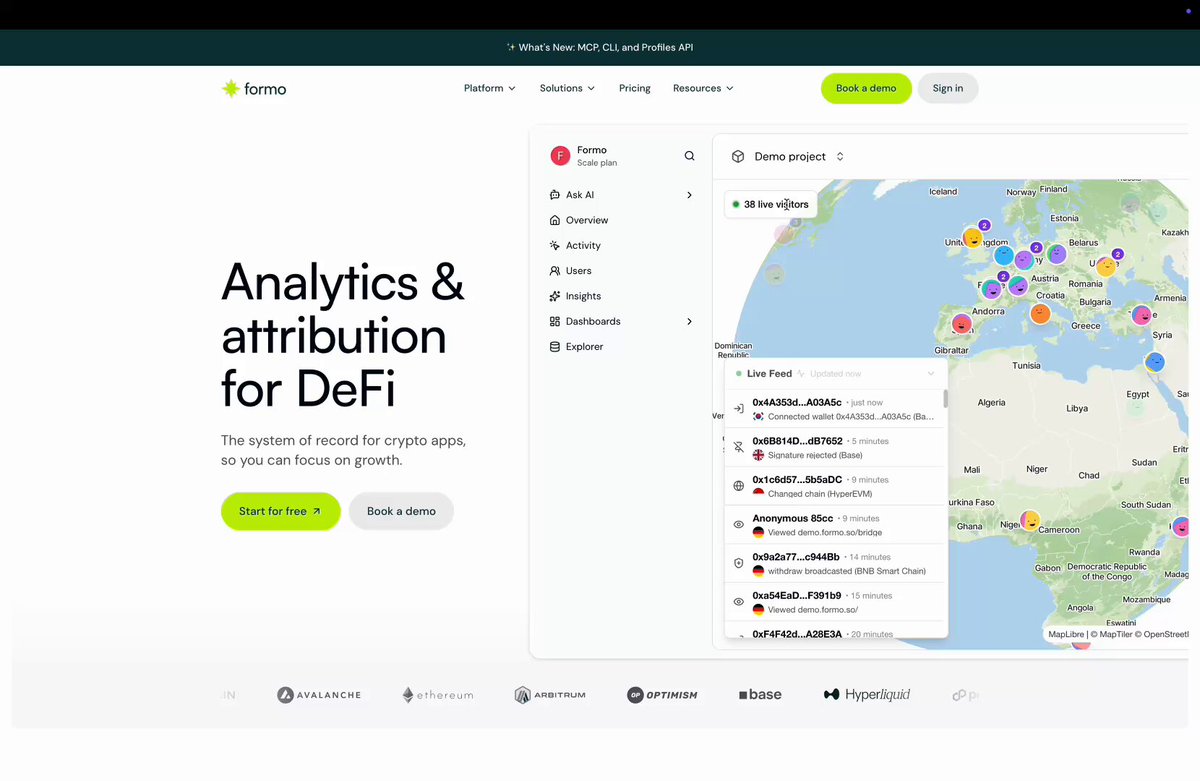Viewport: 1200px width, 781px height.
Task: Click shield icon beside 0x9a2a77...c944Bb
Action: [x=739, y=563]
